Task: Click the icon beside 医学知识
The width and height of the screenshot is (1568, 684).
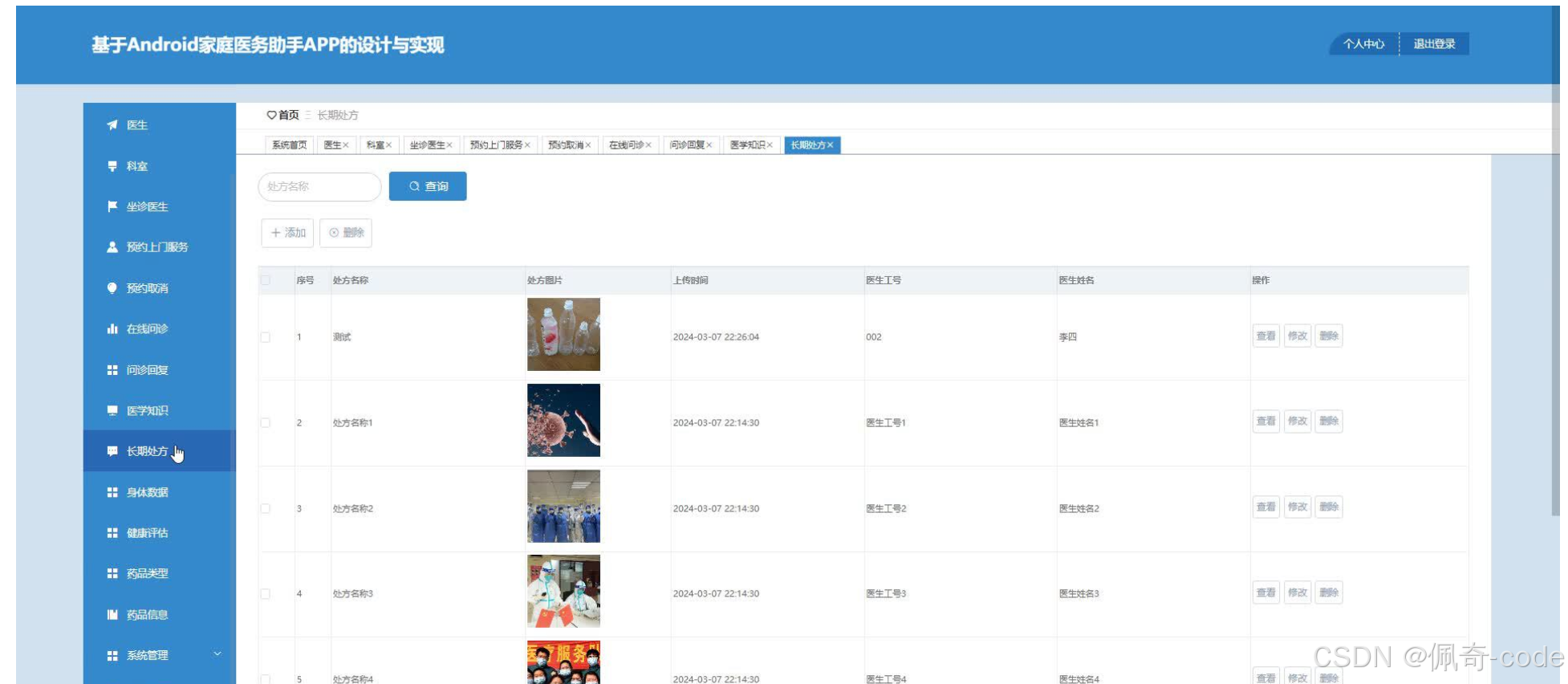Action: (112, 410)
